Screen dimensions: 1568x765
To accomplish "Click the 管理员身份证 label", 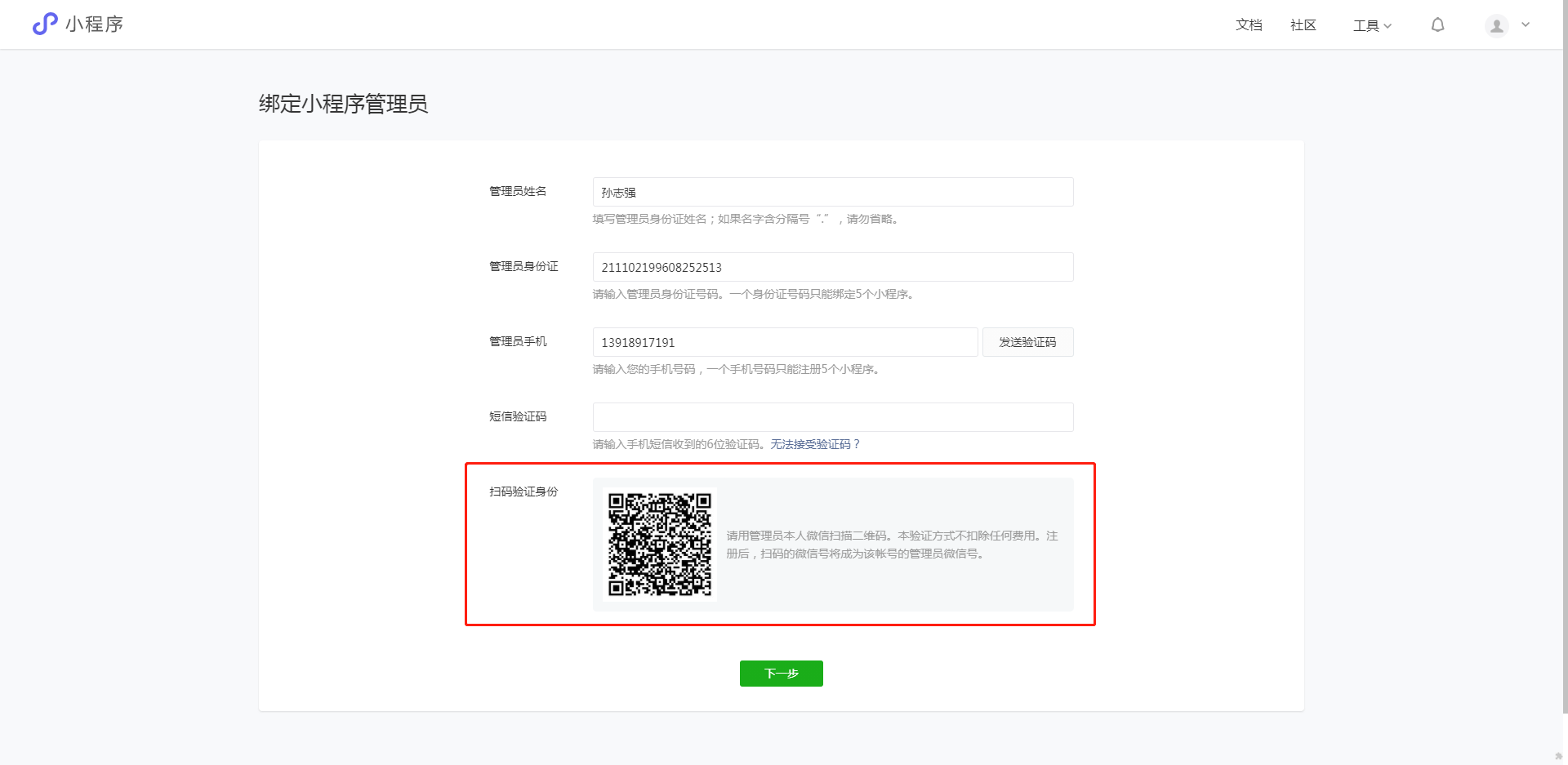I will pos(523,266).
